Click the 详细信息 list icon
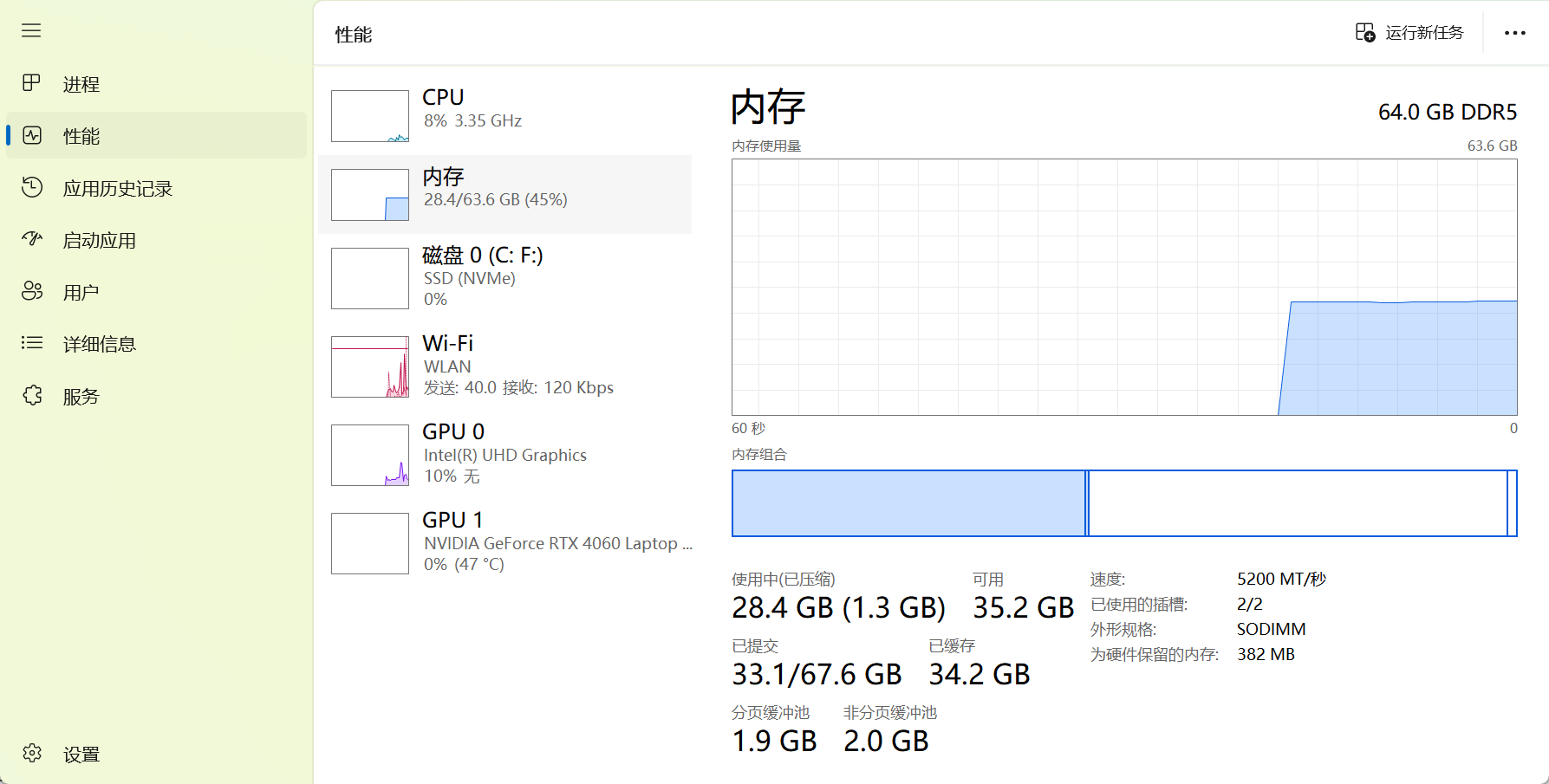 (32, 343)
